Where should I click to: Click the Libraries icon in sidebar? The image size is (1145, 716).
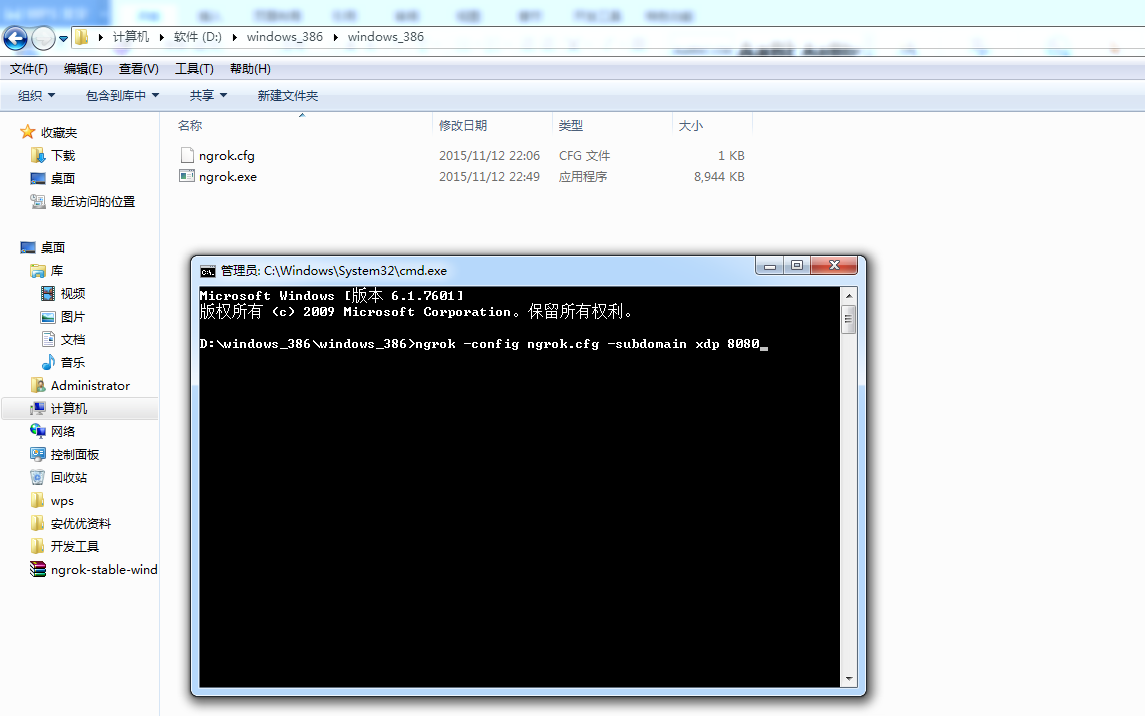(38, 271)
